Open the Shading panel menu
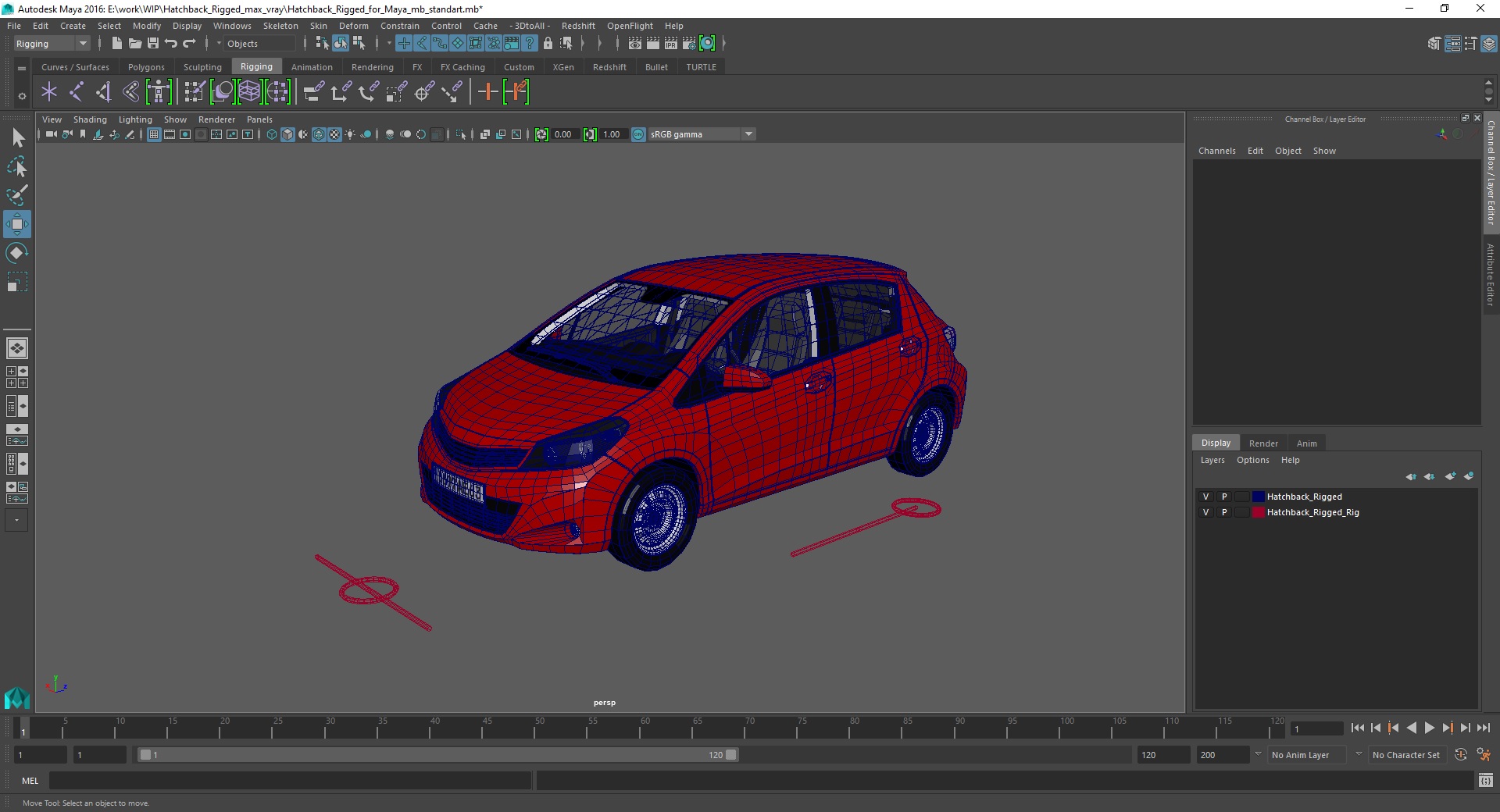Image resolution: width=1500 pixels, height=812 pixels. click(x=90, y=119)
